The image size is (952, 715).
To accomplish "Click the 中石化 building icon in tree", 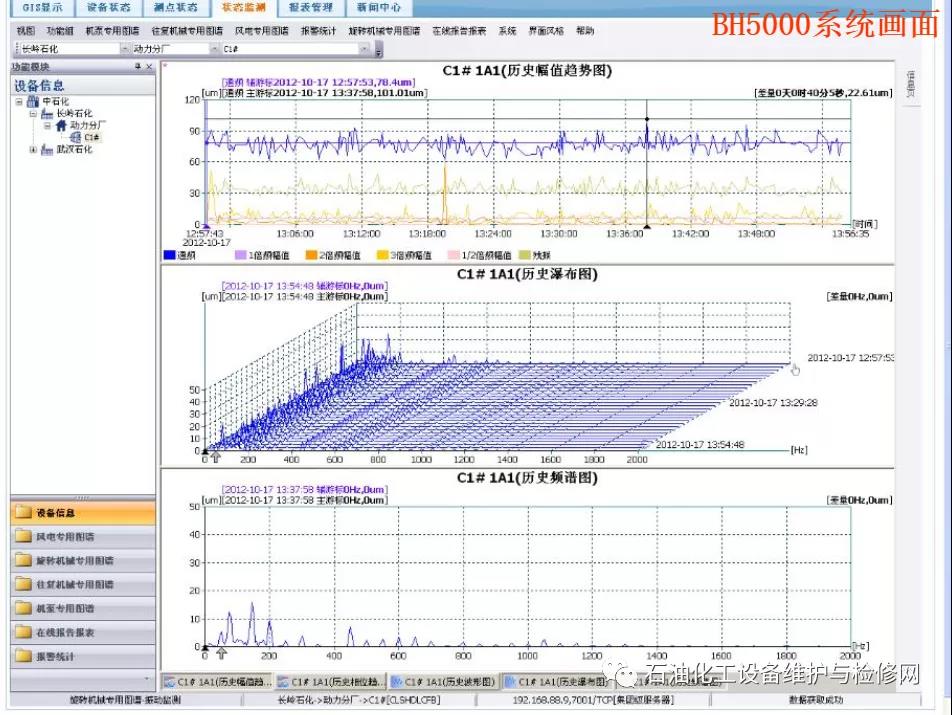I will tap(33, 102).
